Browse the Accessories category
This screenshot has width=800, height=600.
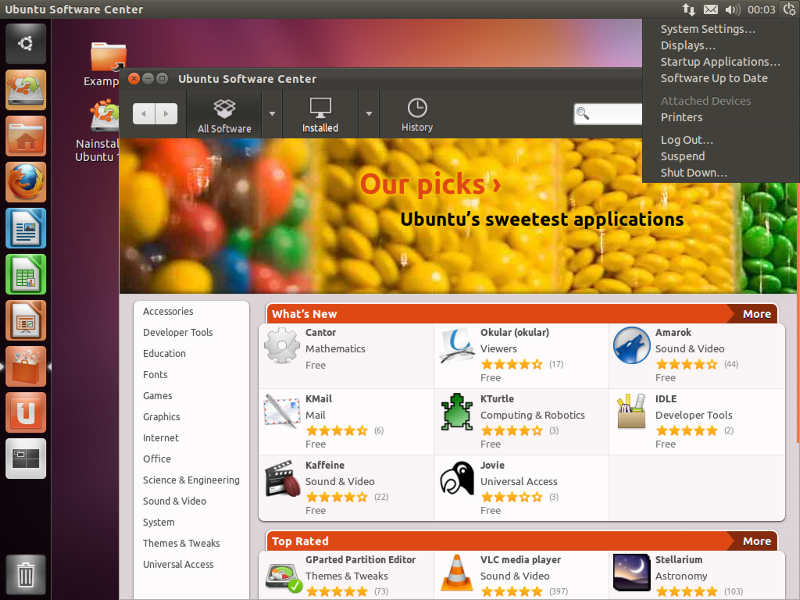[x=168, y=311]
